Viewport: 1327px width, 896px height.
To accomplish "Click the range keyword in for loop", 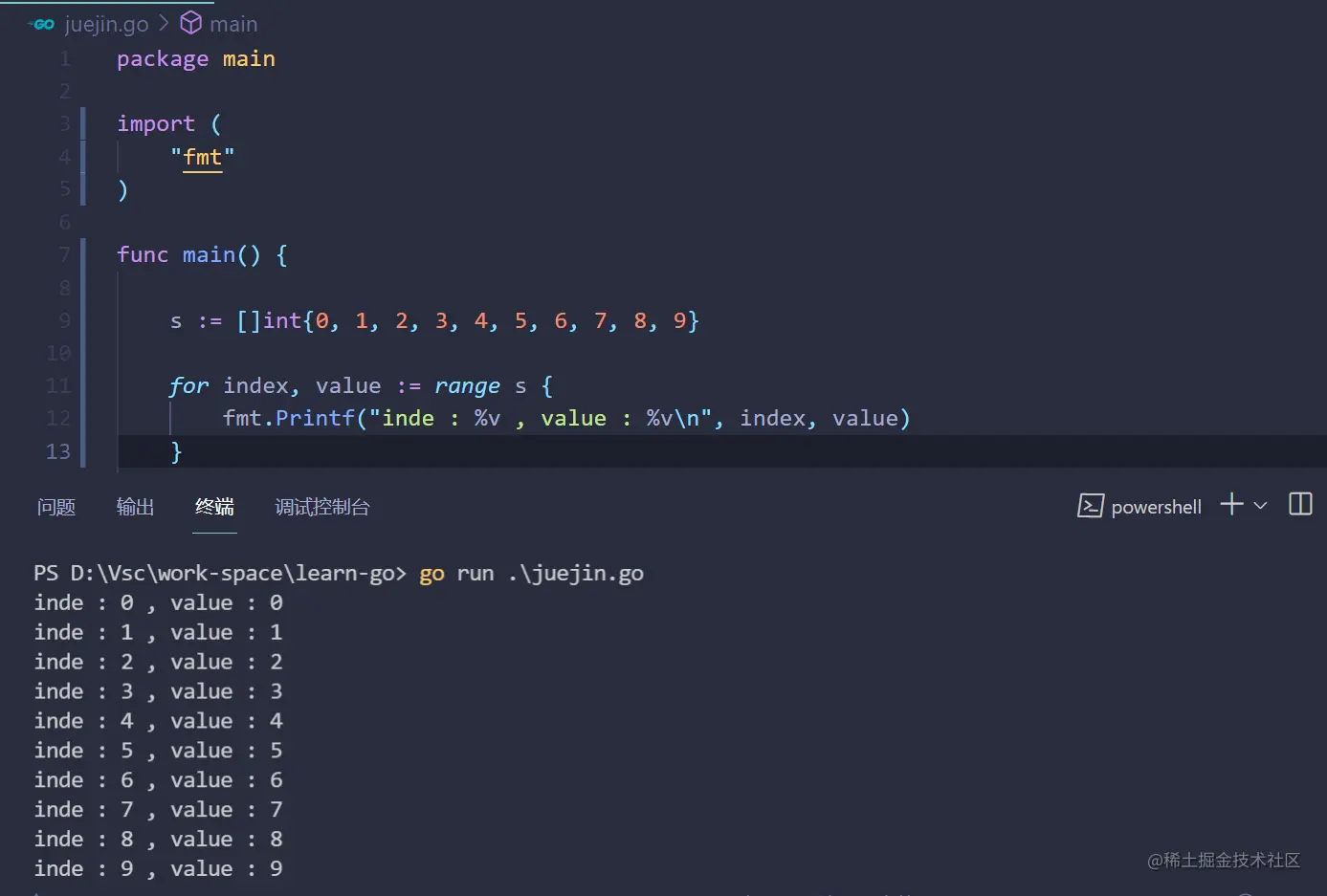I will [x=467, y=386].
